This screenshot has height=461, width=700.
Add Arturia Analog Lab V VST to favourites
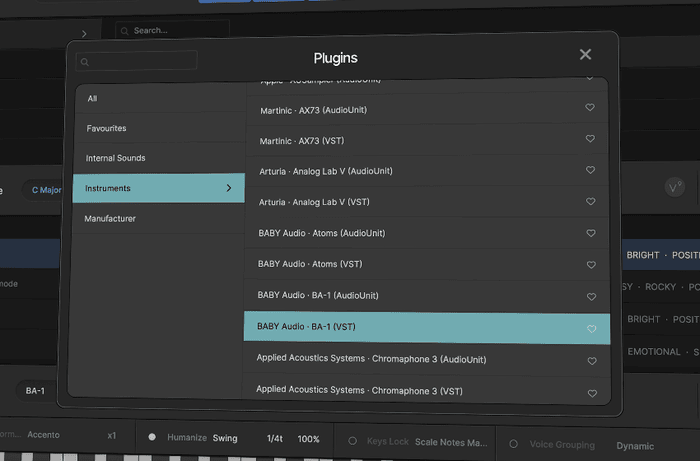(x=590, y=202)
